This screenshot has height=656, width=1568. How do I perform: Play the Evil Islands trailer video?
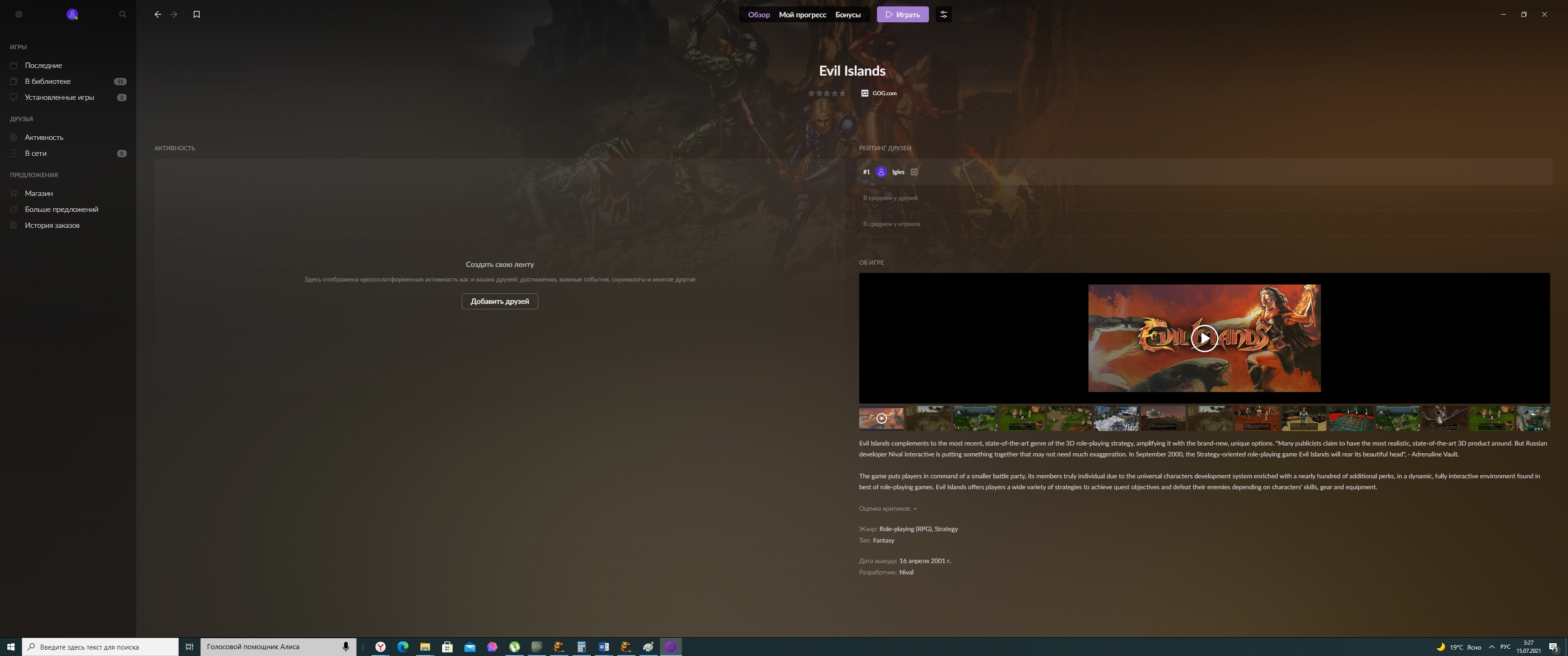tap(1204, 338)
